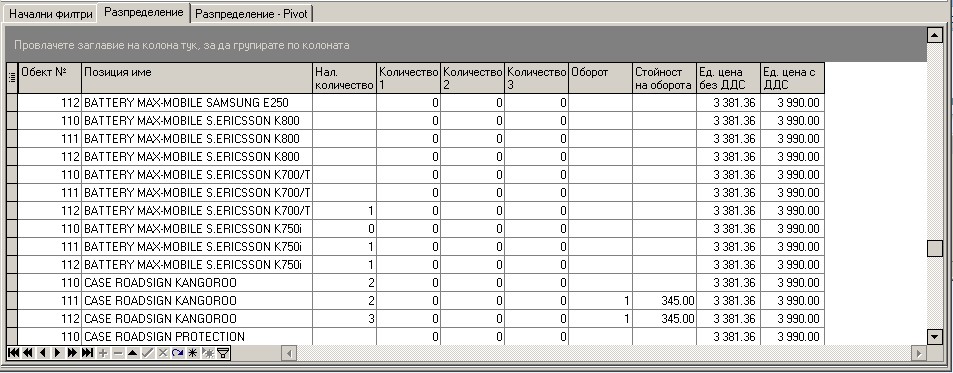This screenshot has height=373, width=953.
Task: Click 3 990.00 price in SAMSUNG E250 row
Action: click(x=793, y=103)
